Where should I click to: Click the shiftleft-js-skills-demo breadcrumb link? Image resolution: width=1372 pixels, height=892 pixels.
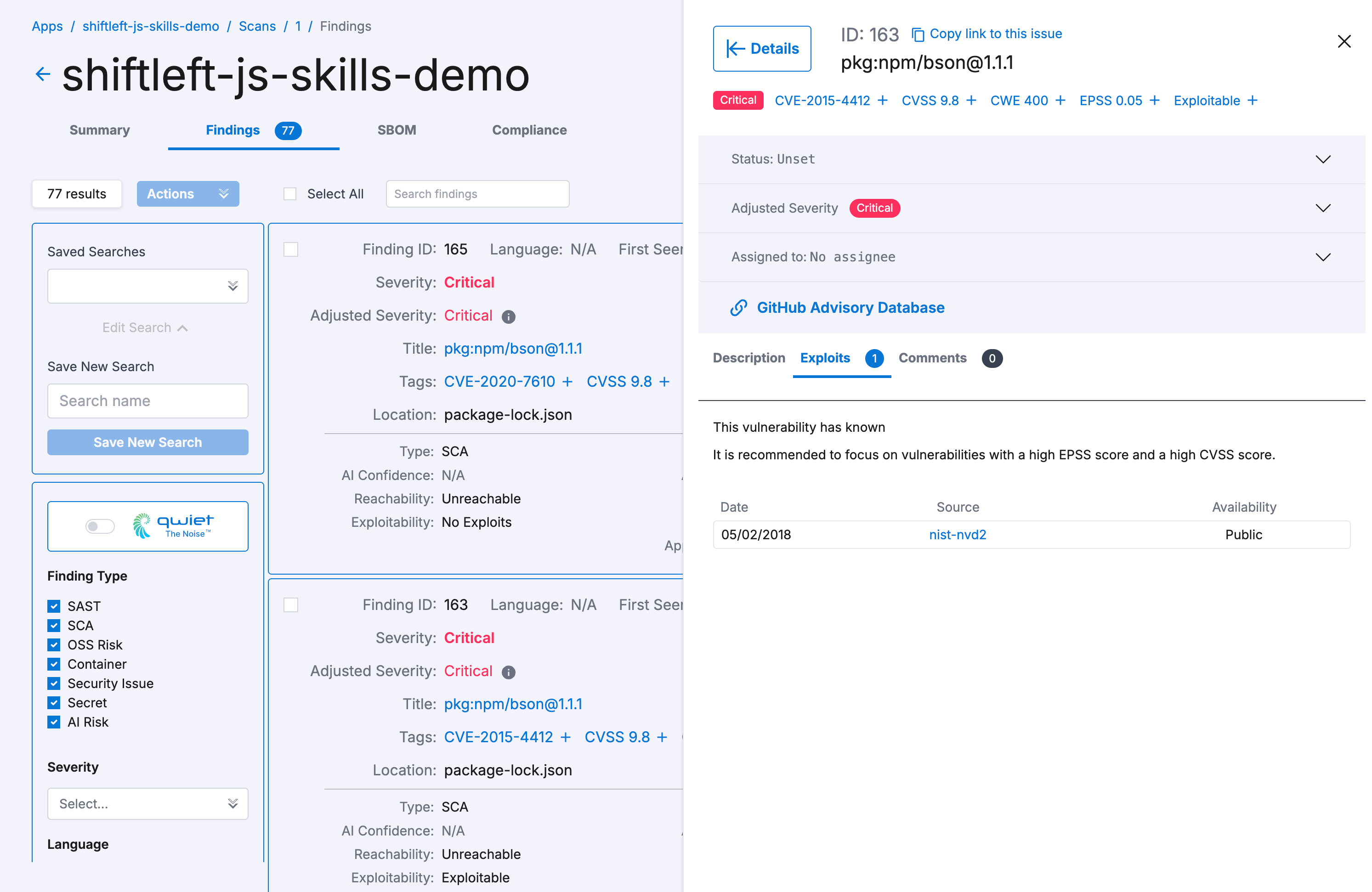click(150, 27)
